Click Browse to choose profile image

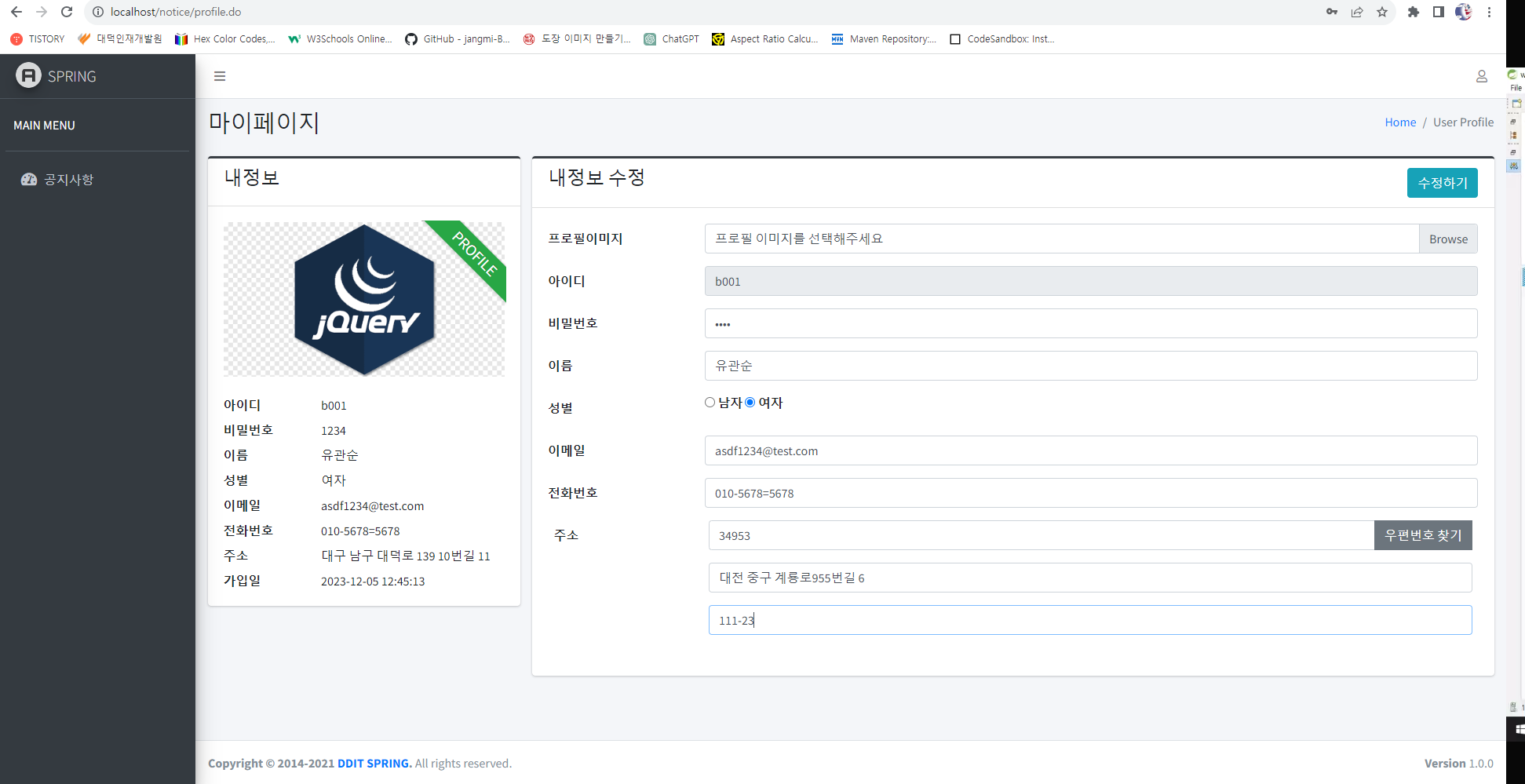(x=1448, y=239)
